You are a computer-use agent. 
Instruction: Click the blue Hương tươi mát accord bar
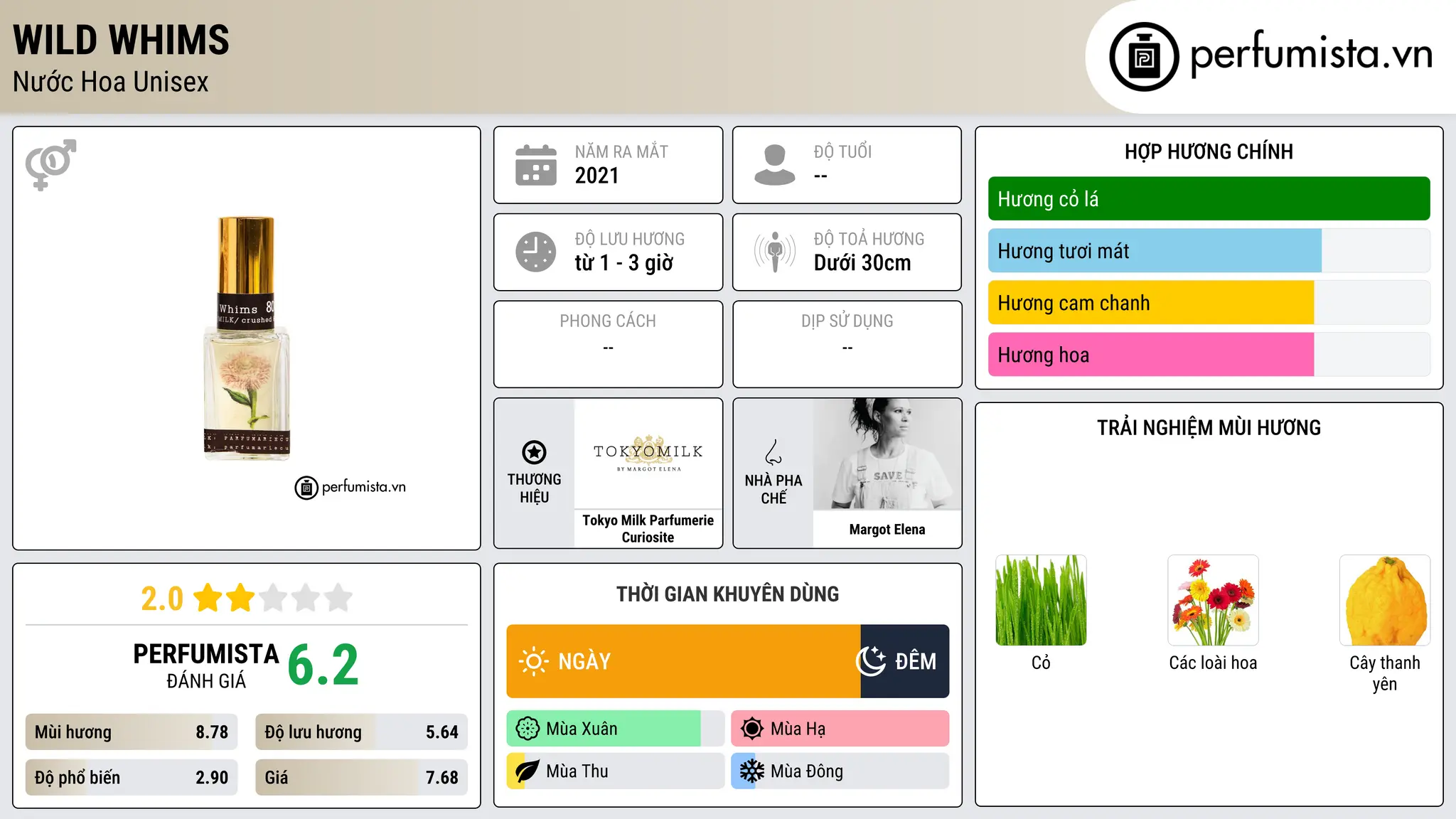click(1209, 251)
